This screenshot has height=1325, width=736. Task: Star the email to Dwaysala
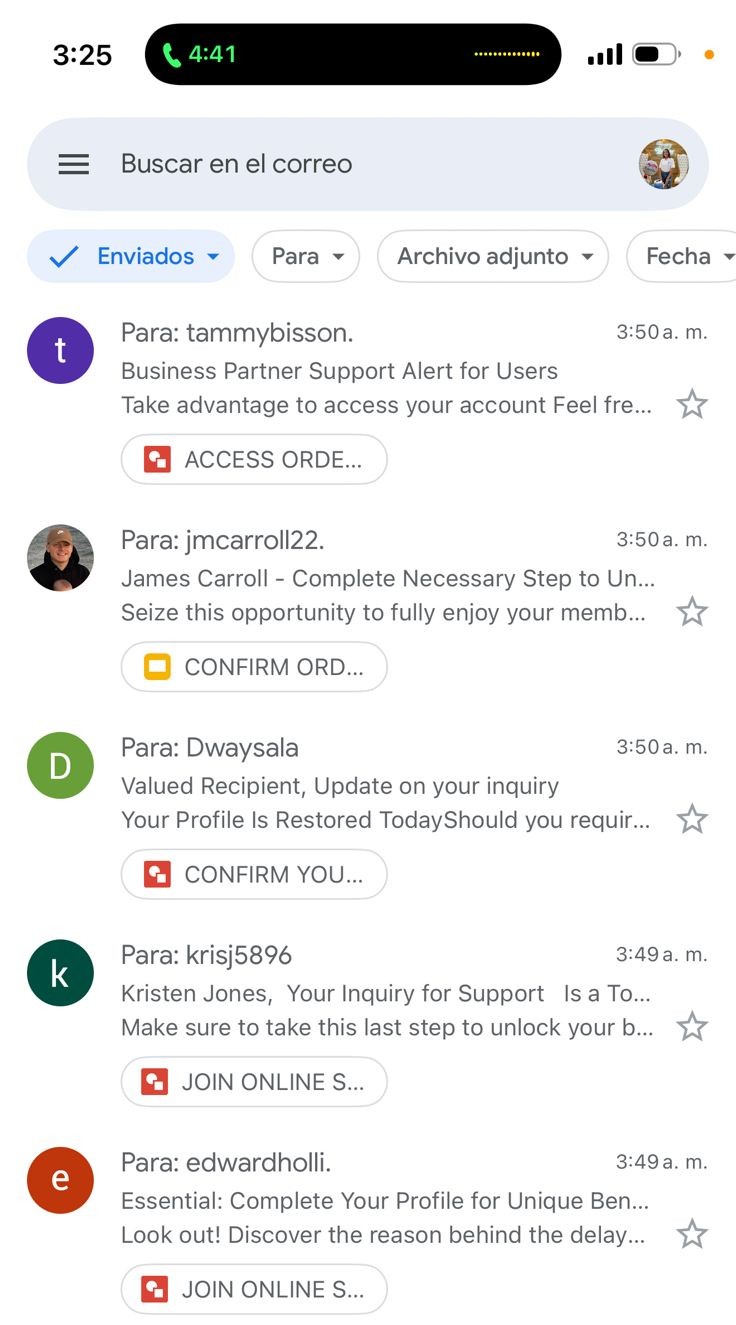pos(692,819)
